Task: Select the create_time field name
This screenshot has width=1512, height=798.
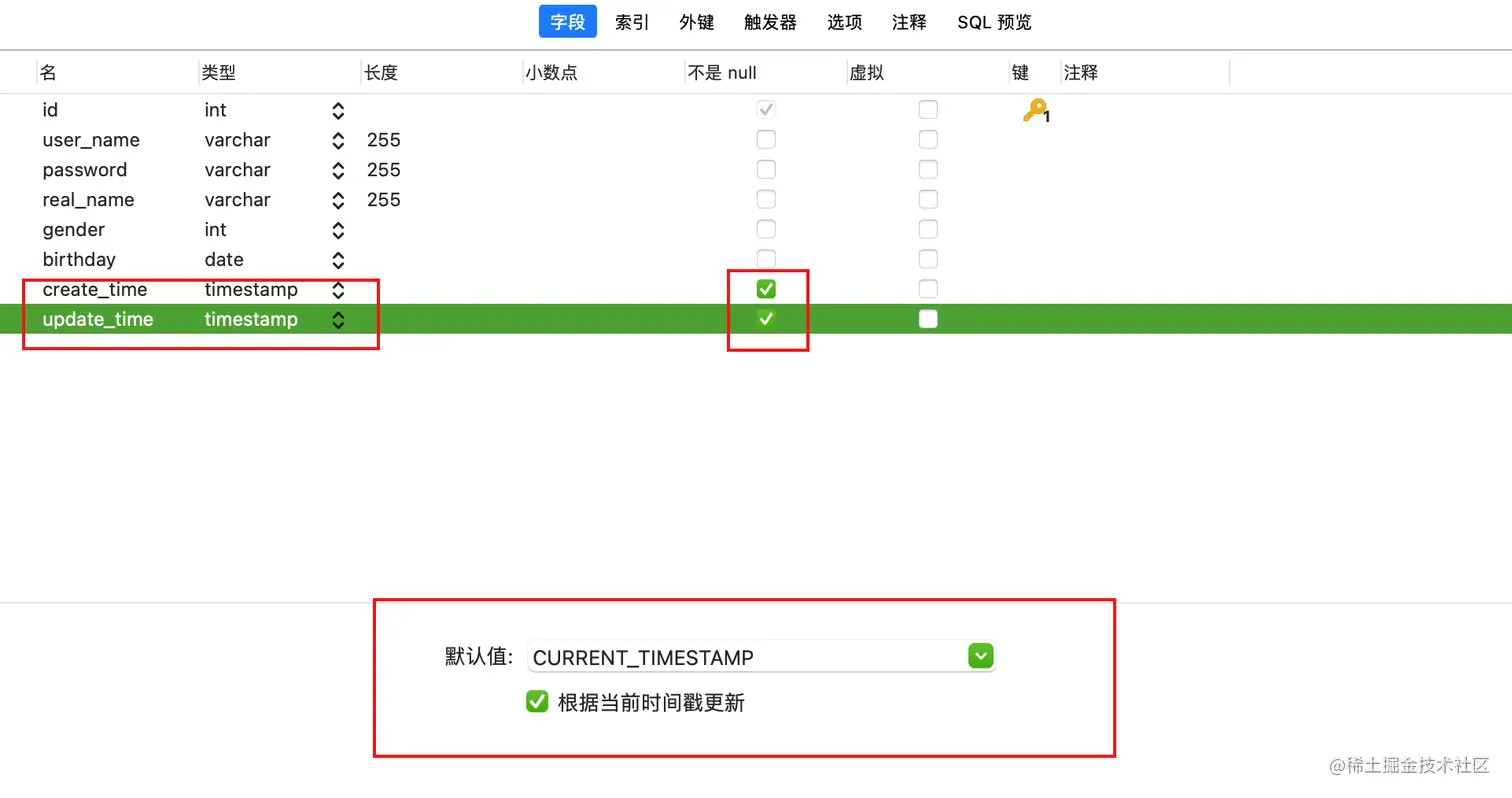Action: click(95, 290)
